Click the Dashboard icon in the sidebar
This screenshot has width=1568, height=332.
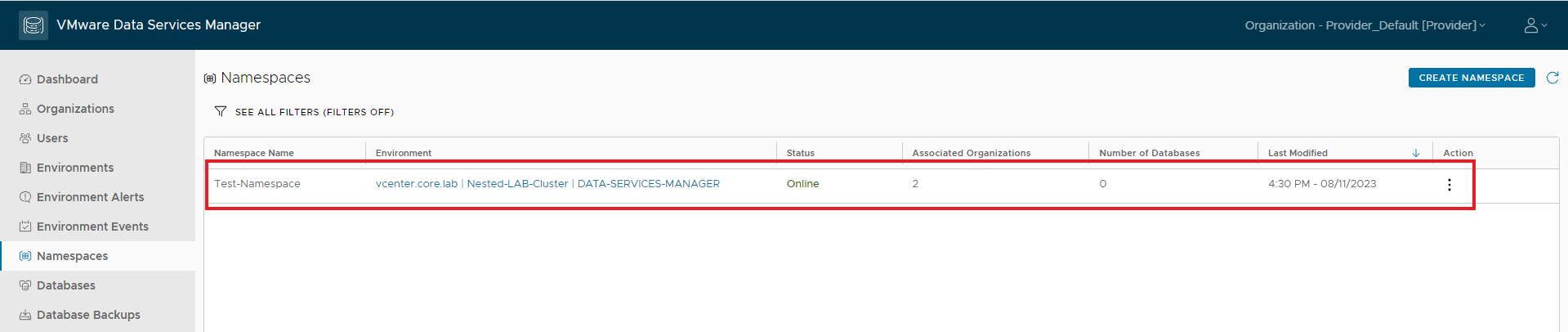tap(25, 79)
